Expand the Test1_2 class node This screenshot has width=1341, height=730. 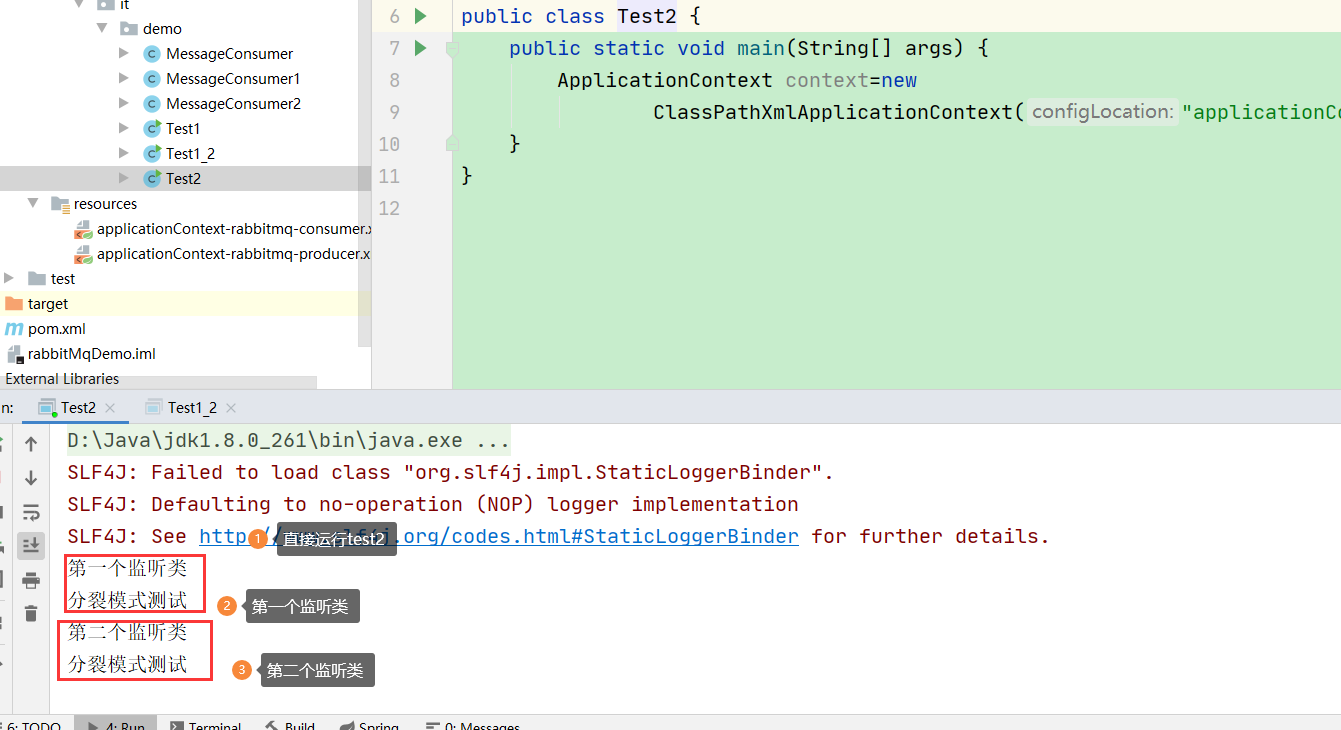tap(124, 153)
